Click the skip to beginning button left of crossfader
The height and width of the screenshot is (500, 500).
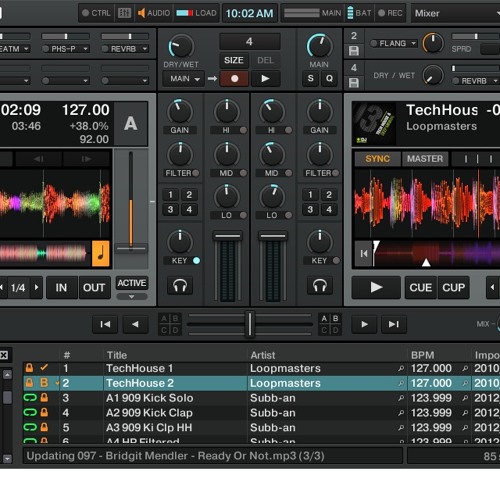click(105, 324)
